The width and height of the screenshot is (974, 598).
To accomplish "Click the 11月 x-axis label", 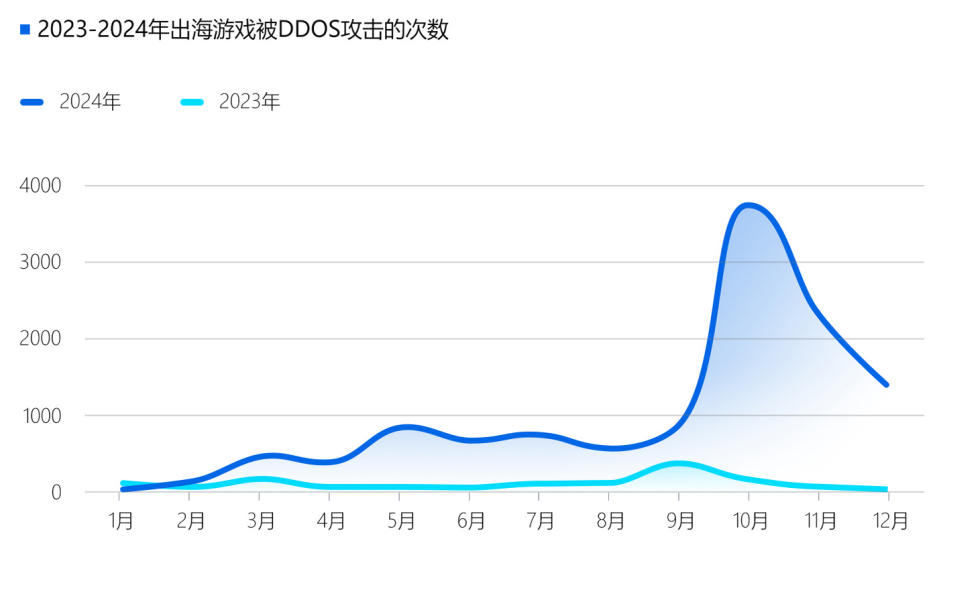I will pos(821,520).
